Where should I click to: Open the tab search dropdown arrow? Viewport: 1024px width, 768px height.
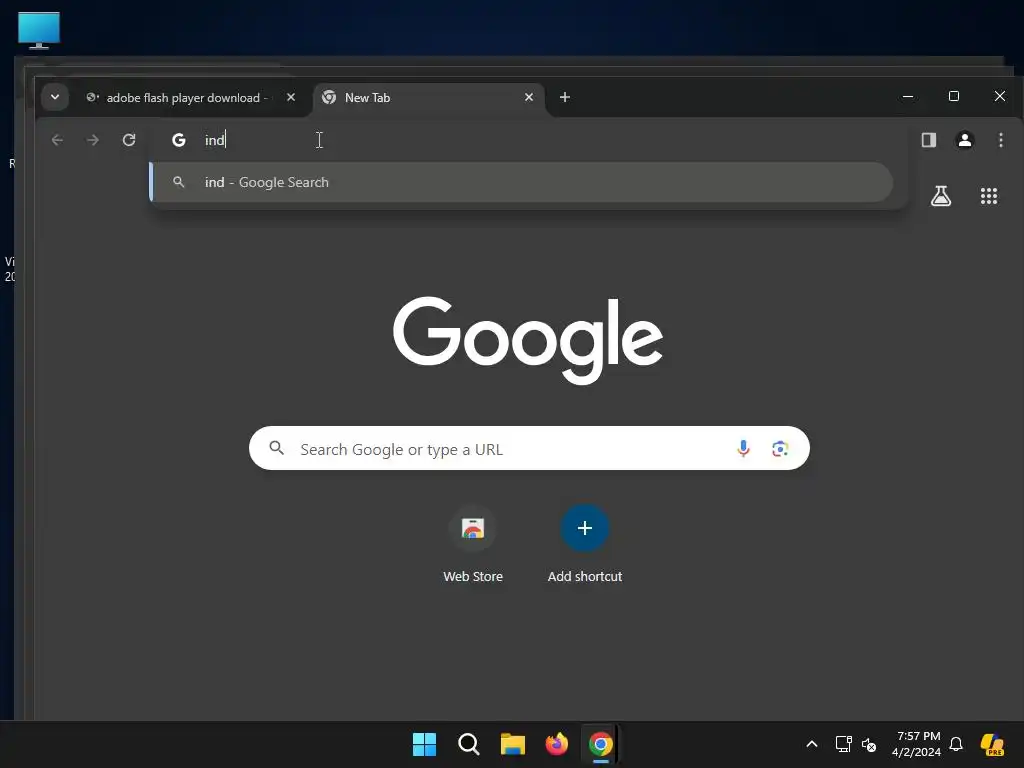coord(55,97)
